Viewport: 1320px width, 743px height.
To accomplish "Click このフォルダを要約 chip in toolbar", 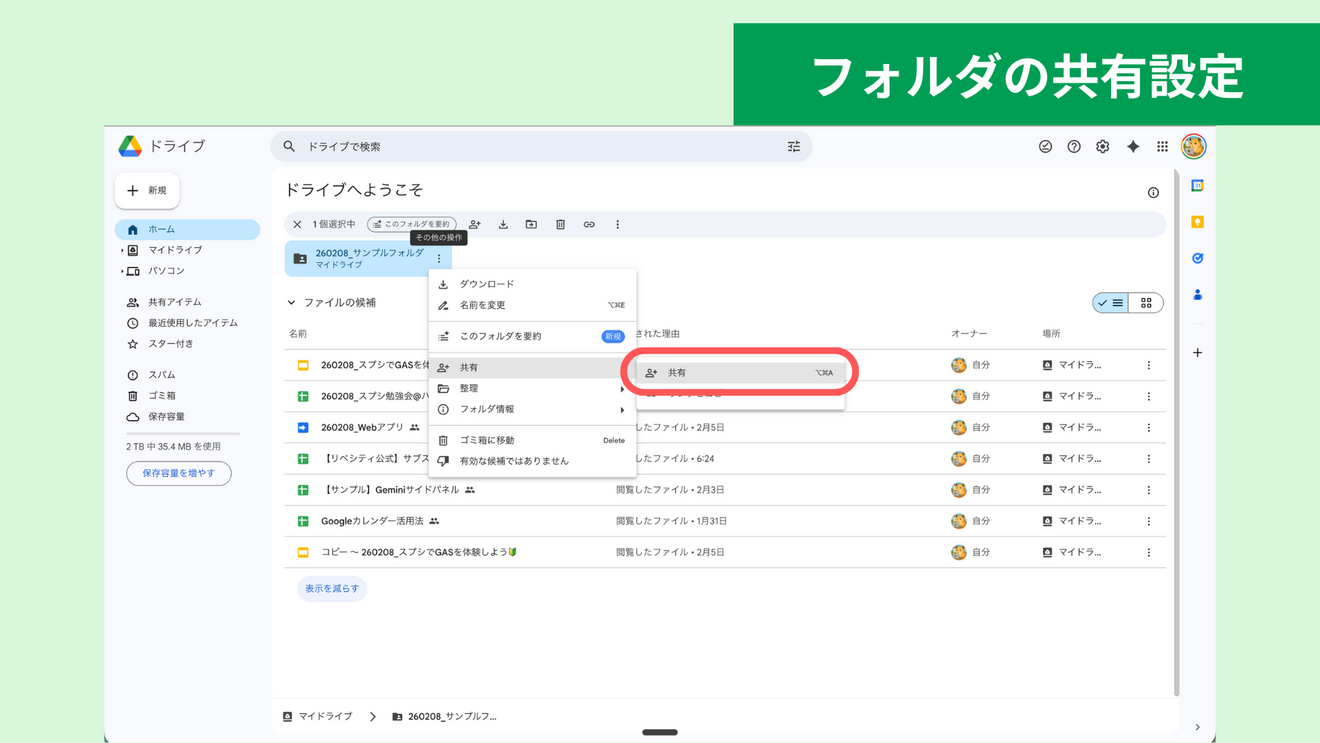I will [x=412, y=225].
